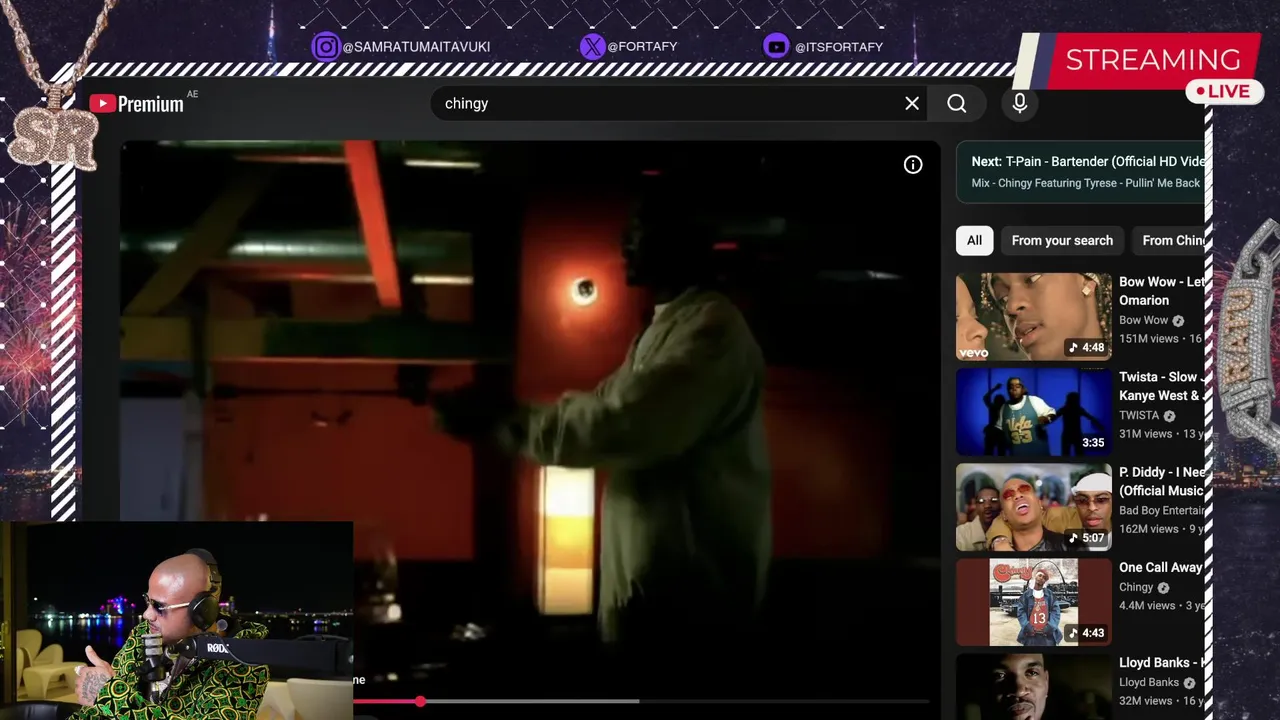Click the @ITSFORTAFY handle text

pos(839,47)
